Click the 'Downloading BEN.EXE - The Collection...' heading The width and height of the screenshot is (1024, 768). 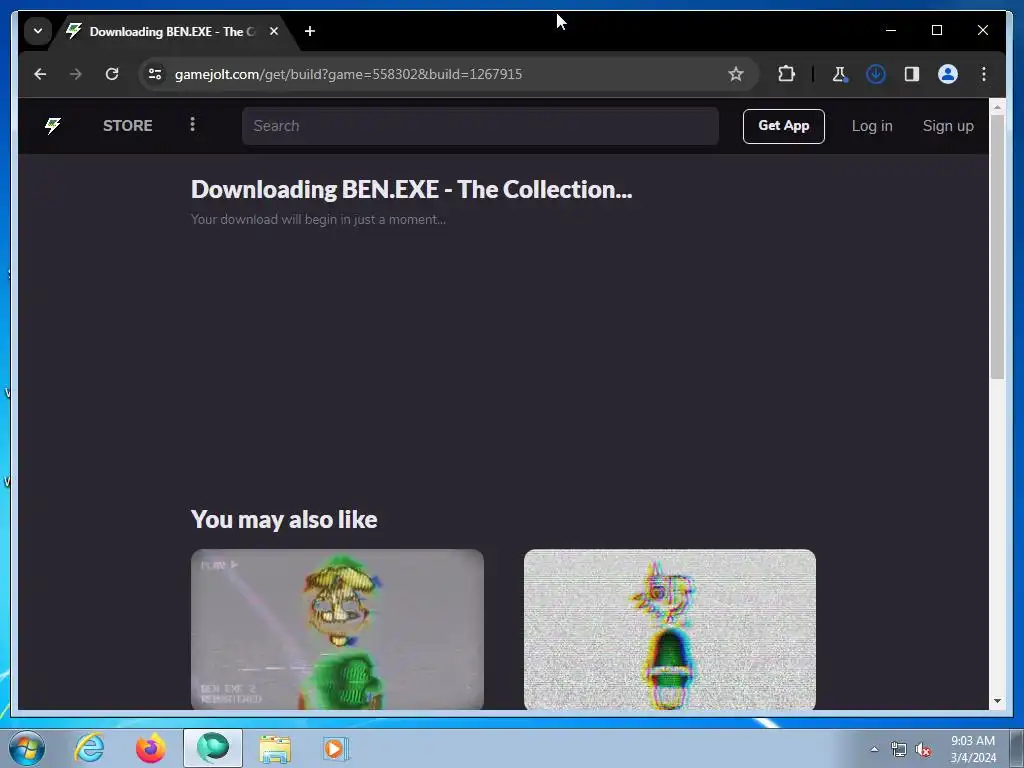pos(411,189)
